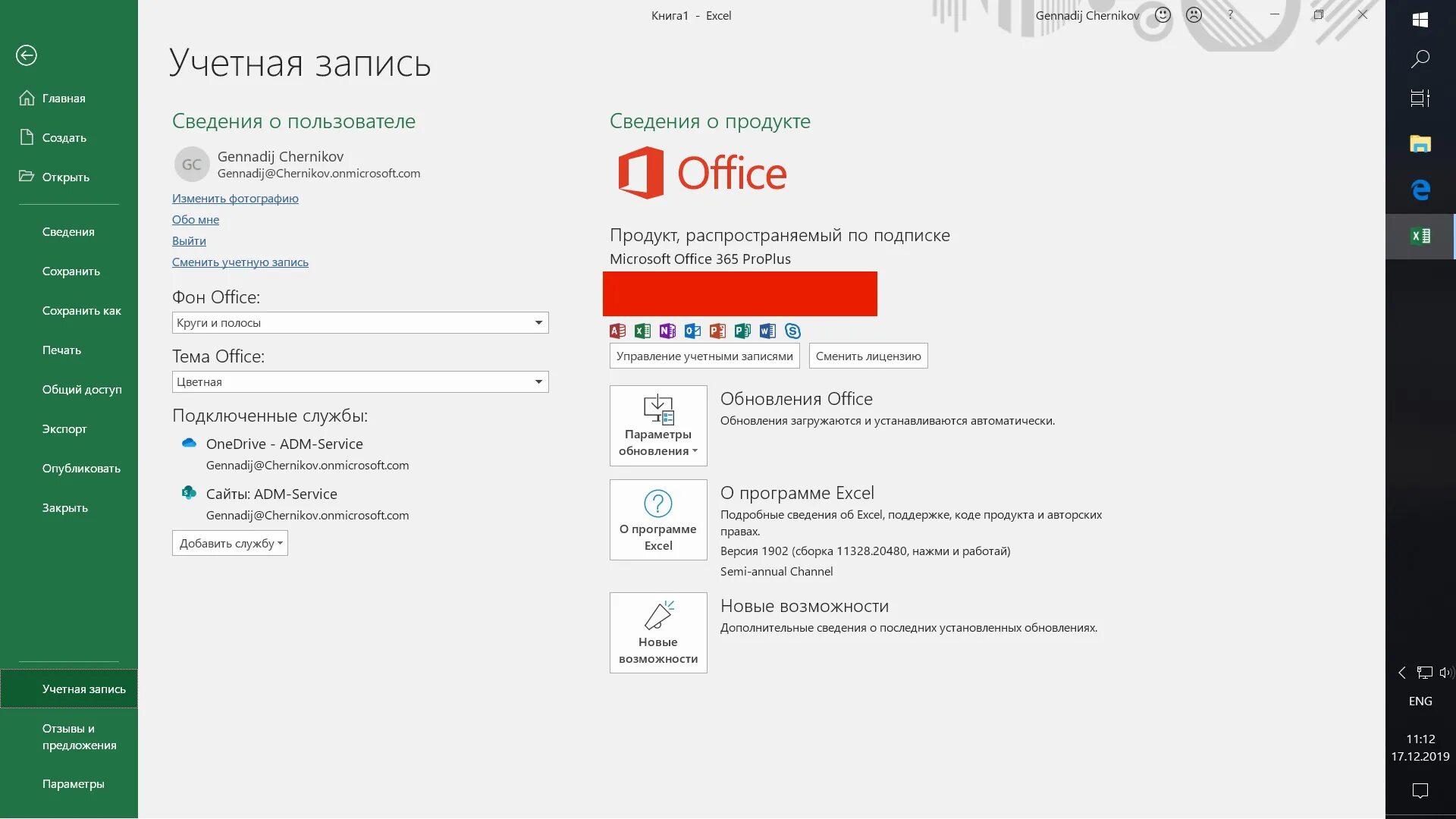
Task: Click the GC user avatar
Action: point(192,164)
